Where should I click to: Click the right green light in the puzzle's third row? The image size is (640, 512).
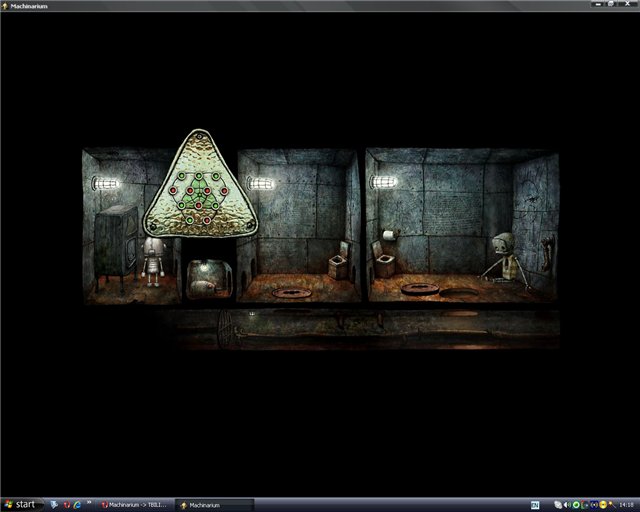pos(216,205)
